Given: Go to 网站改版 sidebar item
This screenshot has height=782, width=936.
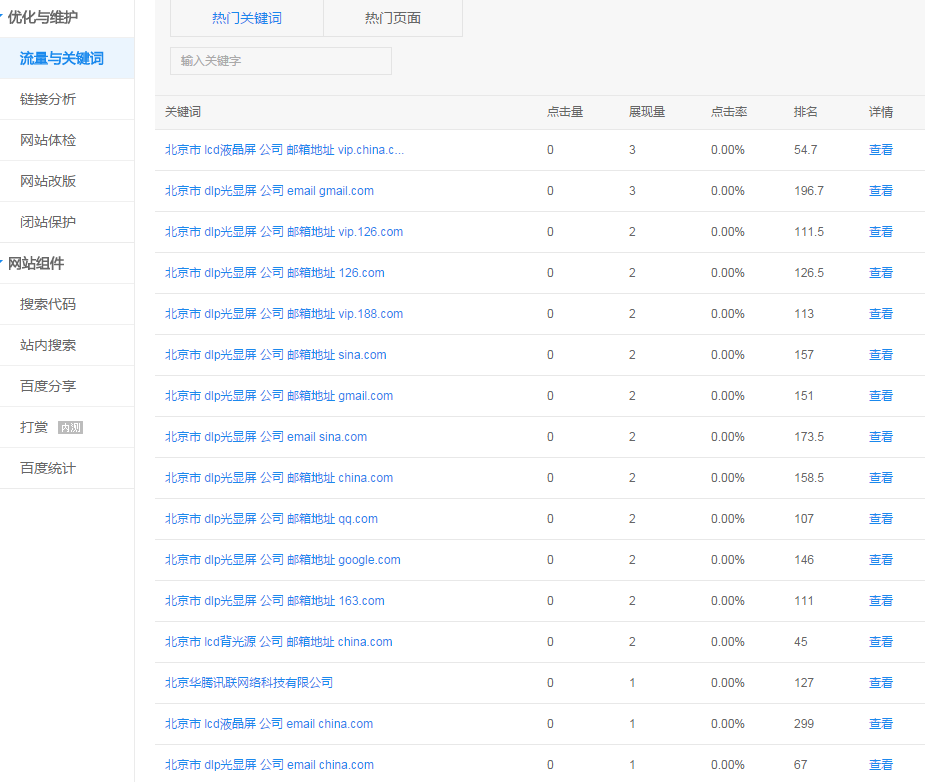Looking at the screenshot, I should point(48,181).
